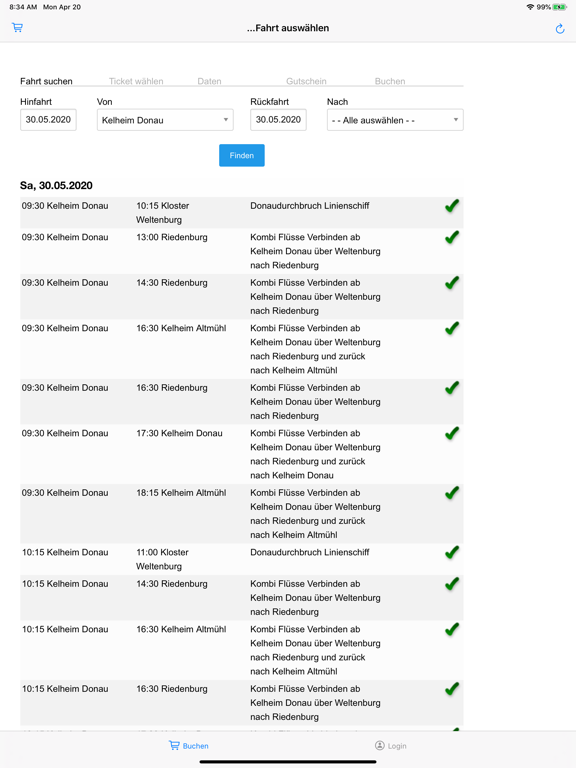Select the 'Fahrt suchen' step label

tap(46, 81)
